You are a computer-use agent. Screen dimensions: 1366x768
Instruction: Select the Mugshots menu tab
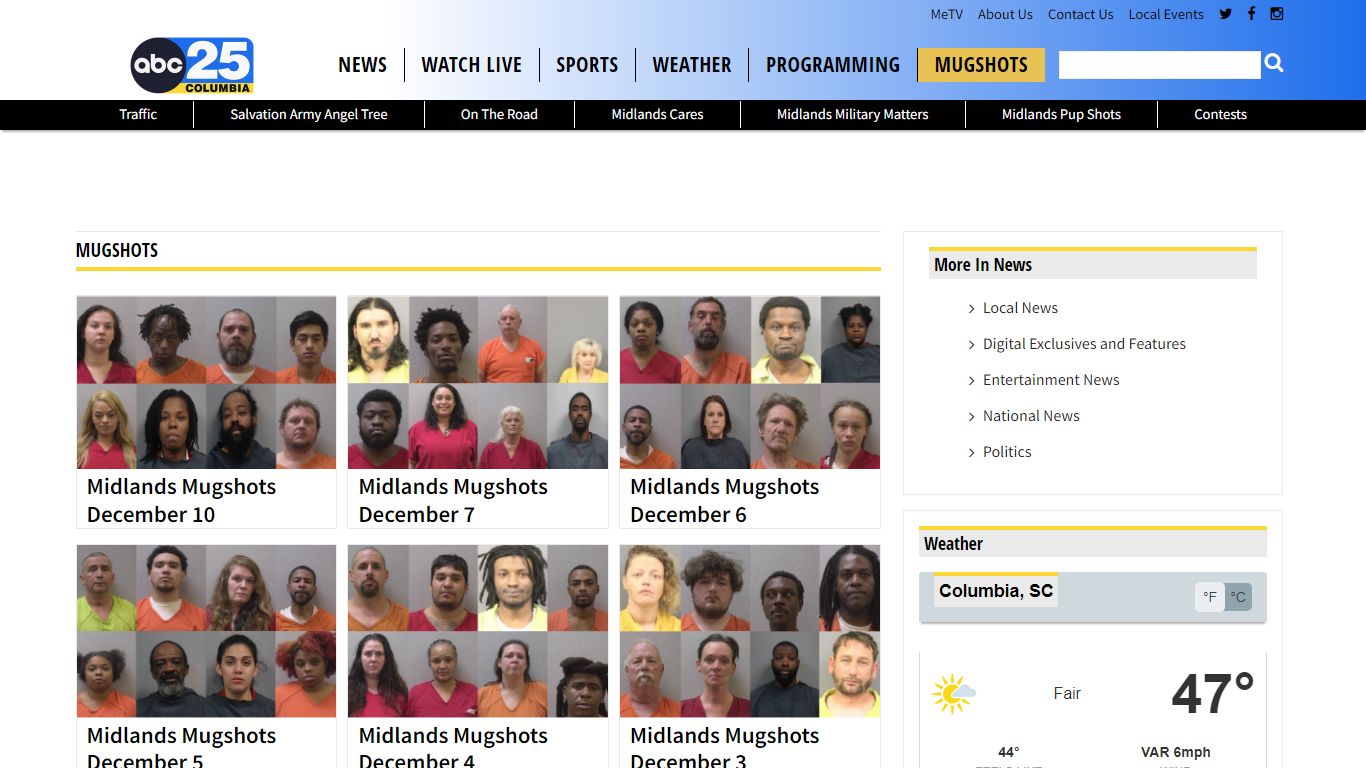tap(981, 65)
